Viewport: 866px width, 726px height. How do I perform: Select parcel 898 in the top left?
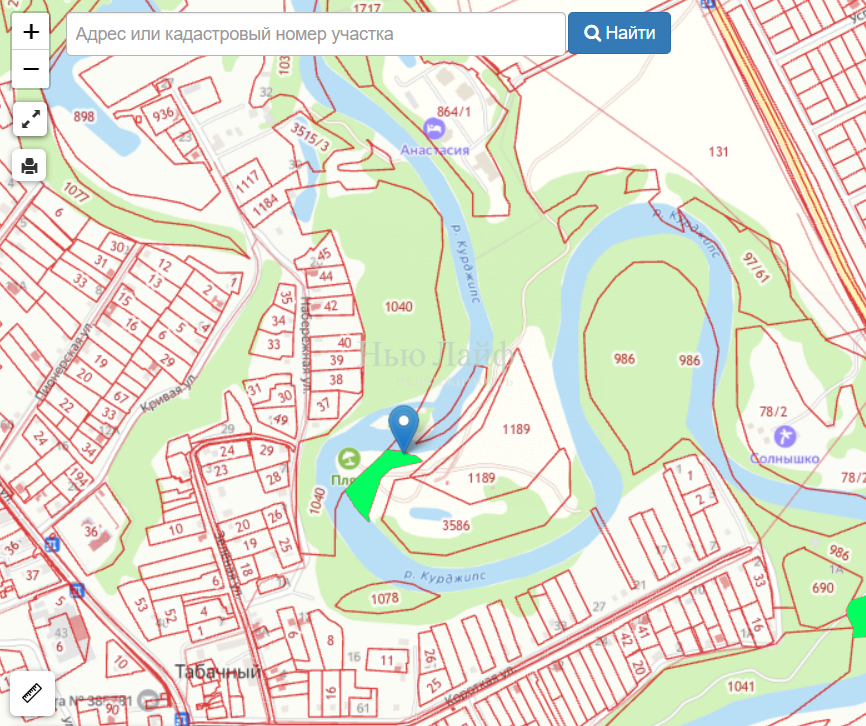tap(84, 117)
